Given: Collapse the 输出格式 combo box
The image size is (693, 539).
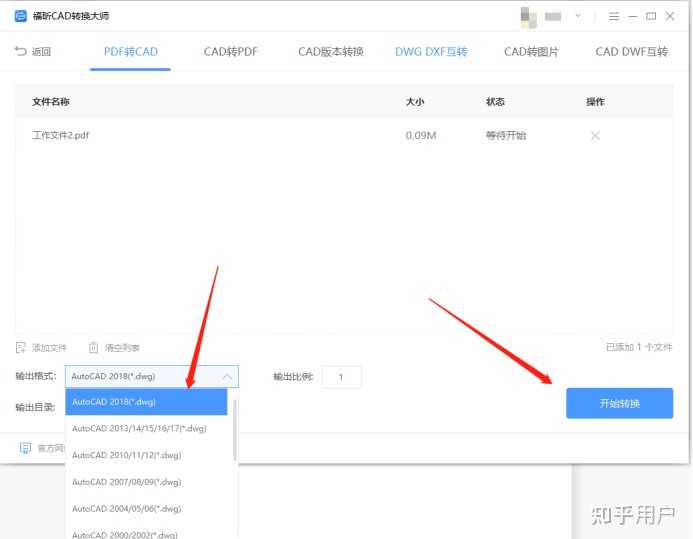Looking at the screenshot, I should (x=152, y=376).
